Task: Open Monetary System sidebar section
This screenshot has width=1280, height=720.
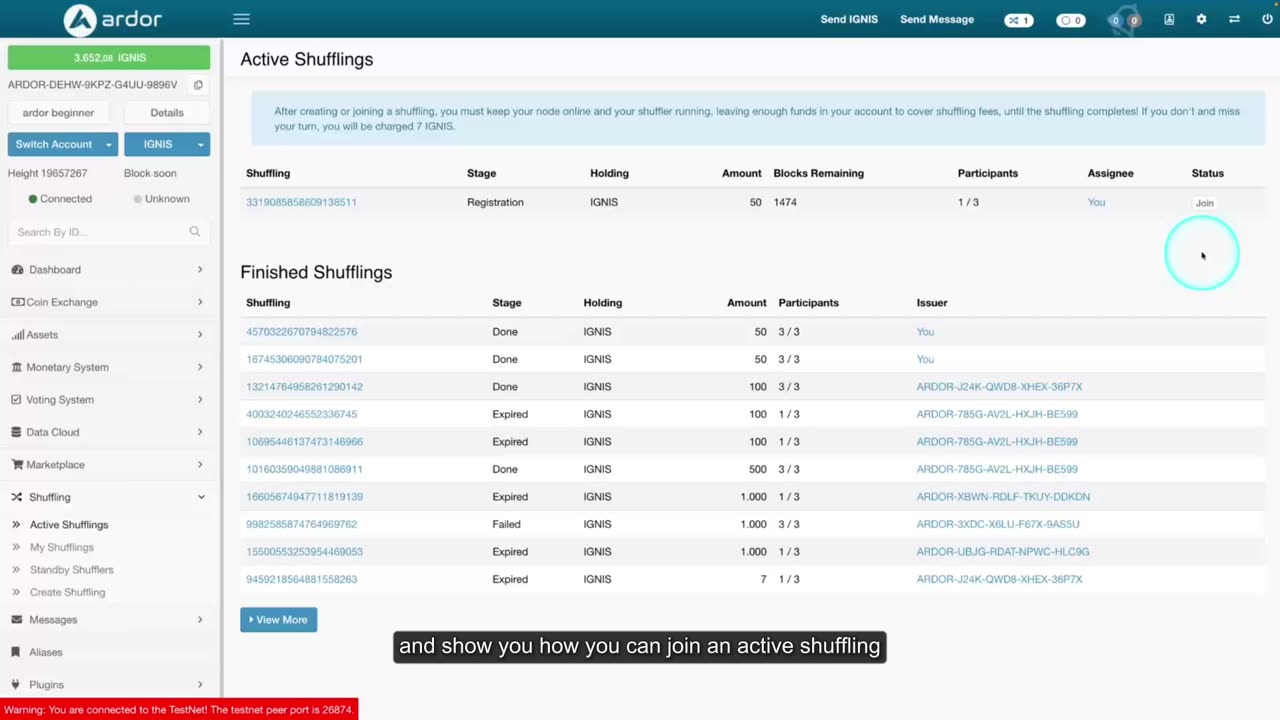Action: coord(108,367)
